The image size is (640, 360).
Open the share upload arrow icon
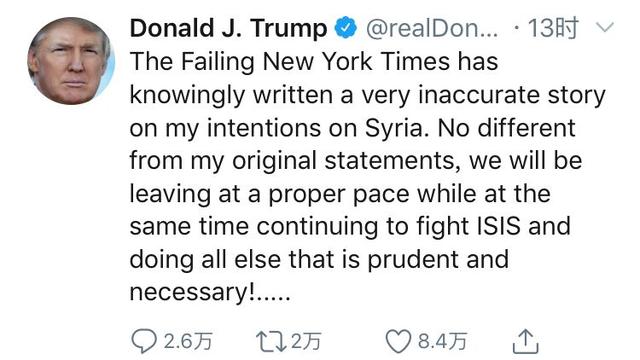click(526, 341)
